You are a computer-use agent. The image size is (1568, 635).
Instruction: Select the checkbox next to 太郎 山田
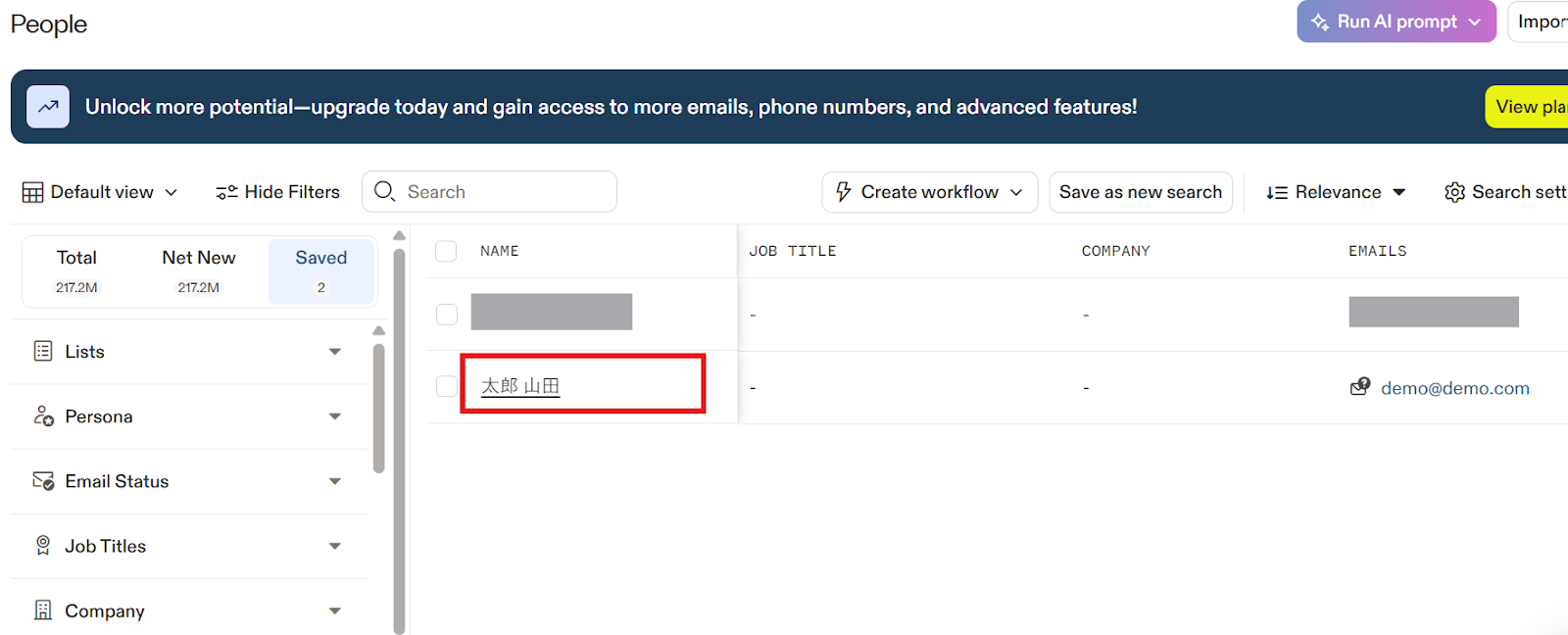tap(447, 386)
